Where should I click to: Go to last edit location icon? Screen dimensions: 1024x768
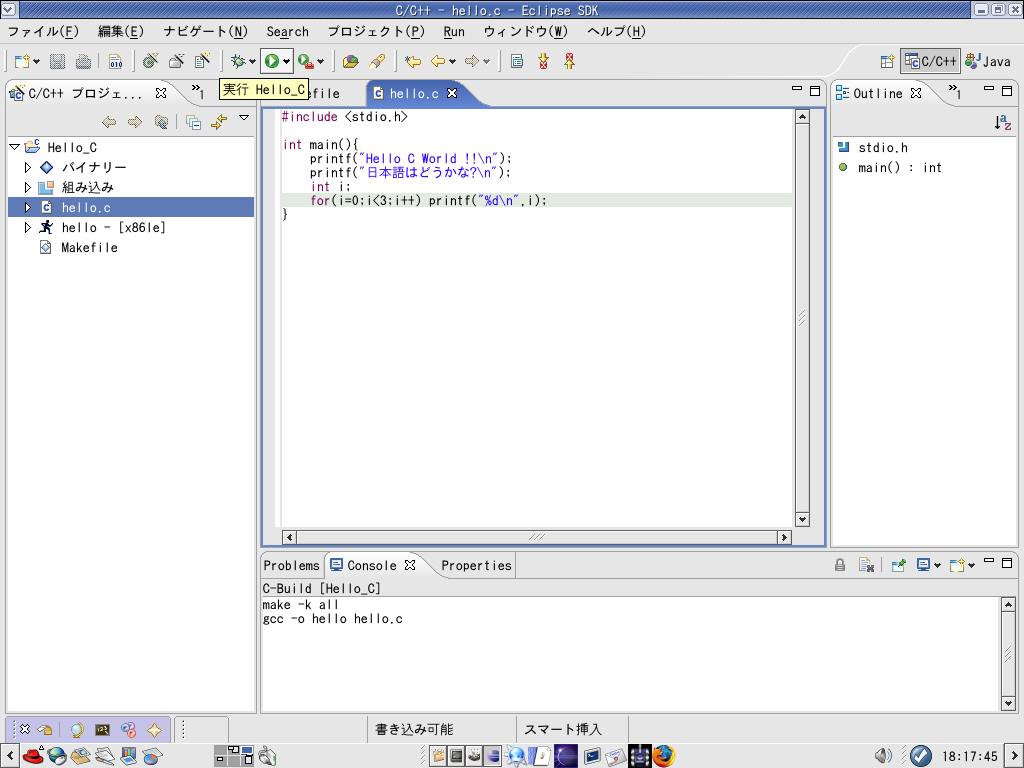pos(413,61)
